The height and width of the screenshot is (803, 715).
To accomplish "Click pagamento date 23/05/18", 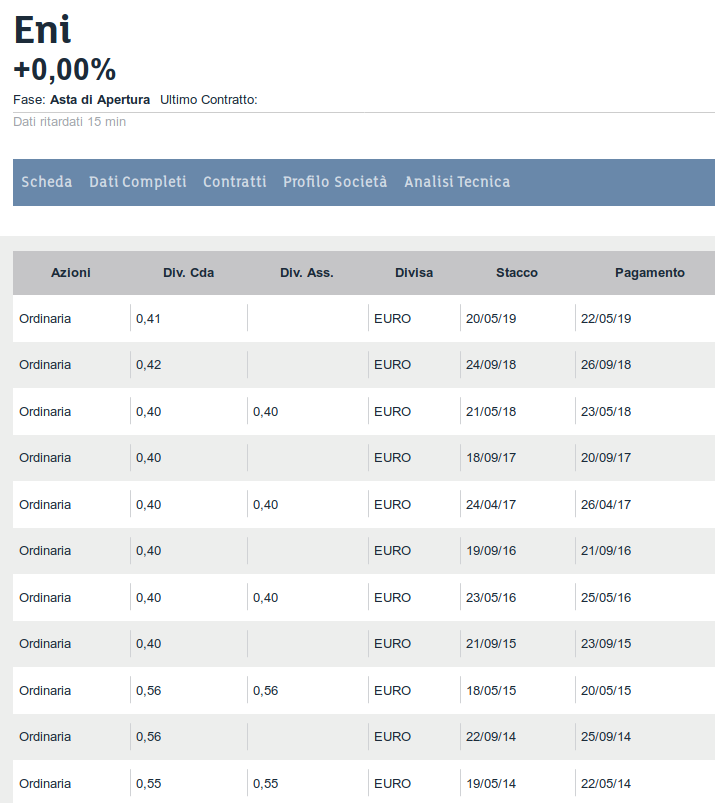I will pyautogui.click(x=606, y=412).
